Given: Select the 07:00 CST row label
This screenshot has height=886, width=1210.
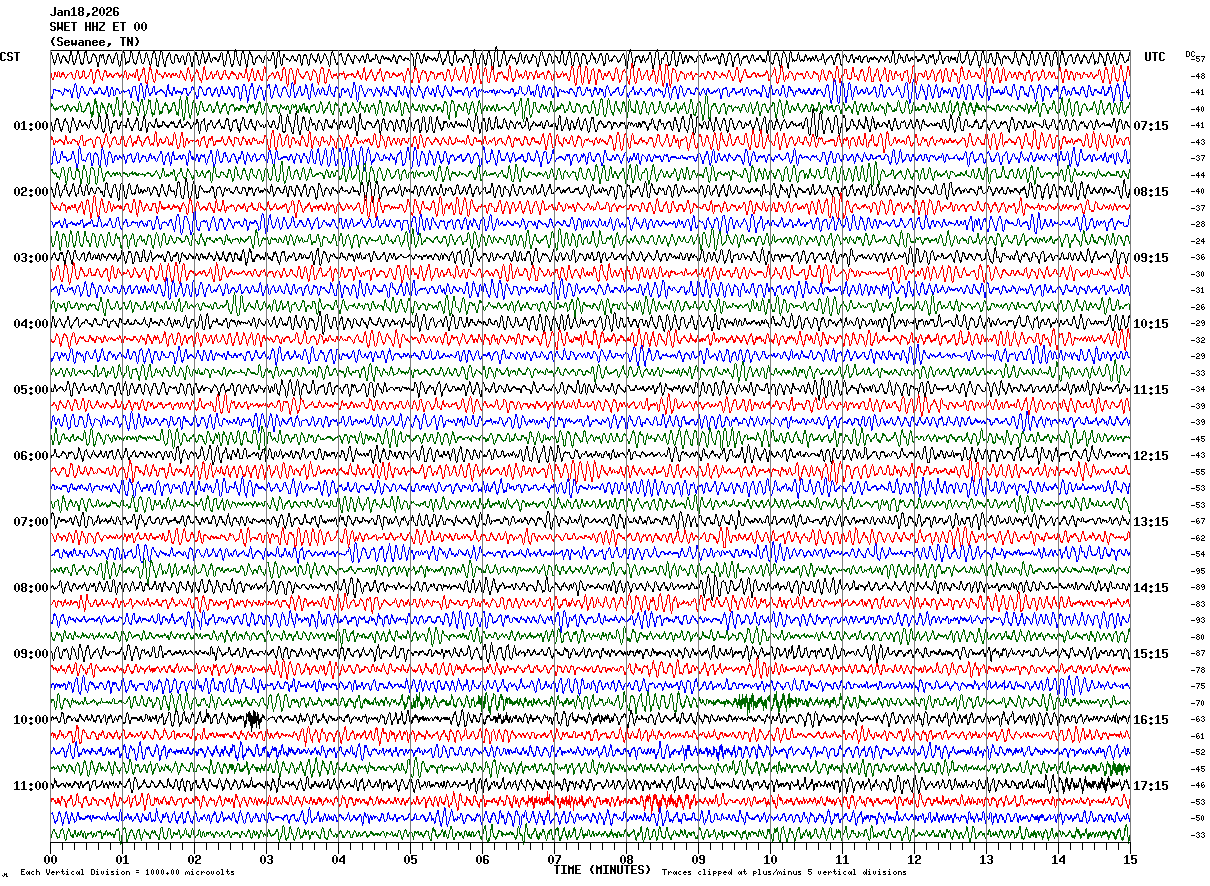Looking at the screenshot, I should [31, 522].
